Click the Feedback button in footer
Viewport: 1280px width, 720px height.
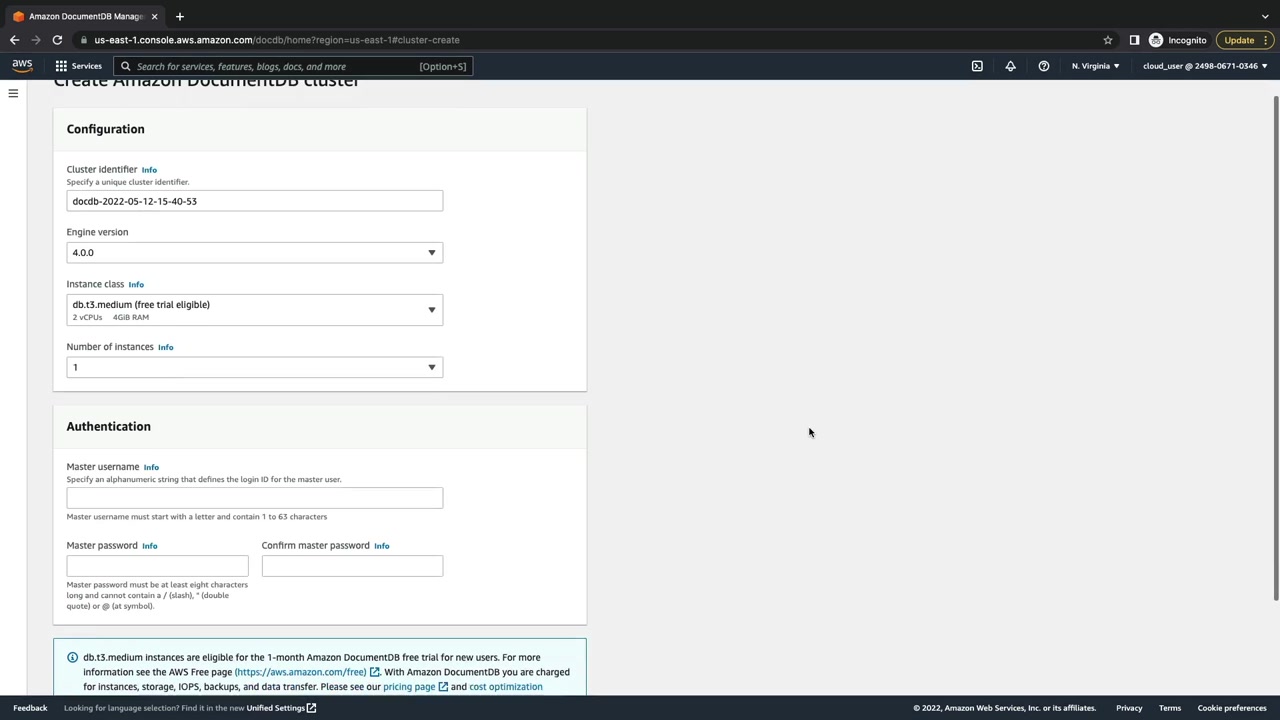(30, 708)
